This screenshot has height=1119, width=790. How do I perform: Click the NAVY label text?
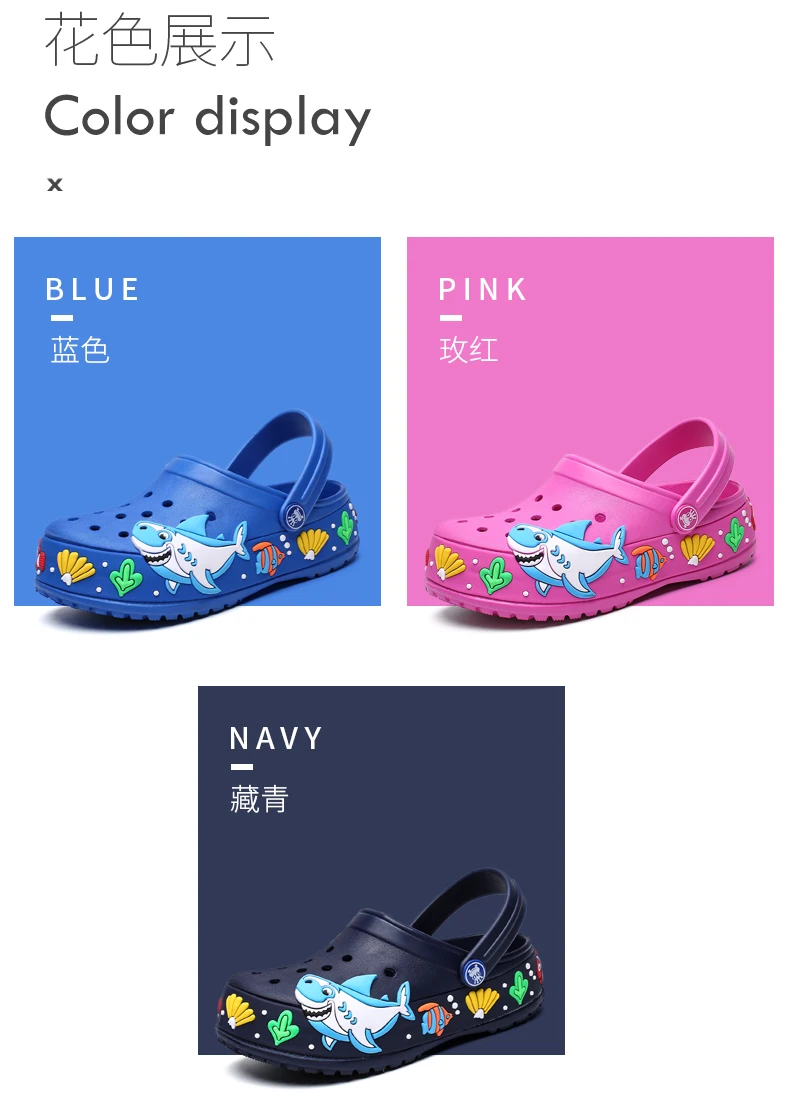coord(276,738)
